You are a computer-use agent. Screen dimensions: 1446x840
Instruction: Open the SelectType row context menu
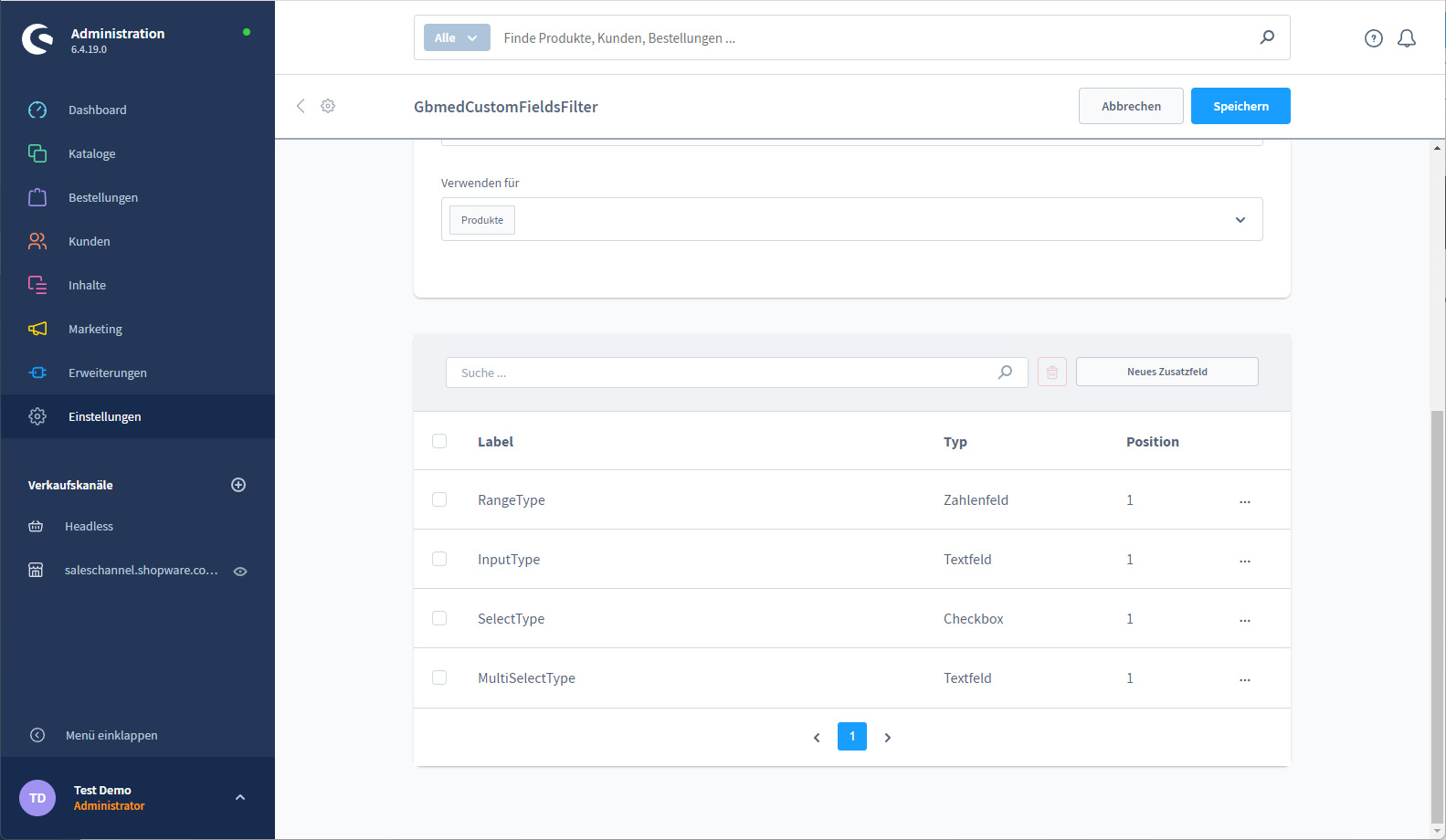tap(1245, 620)
